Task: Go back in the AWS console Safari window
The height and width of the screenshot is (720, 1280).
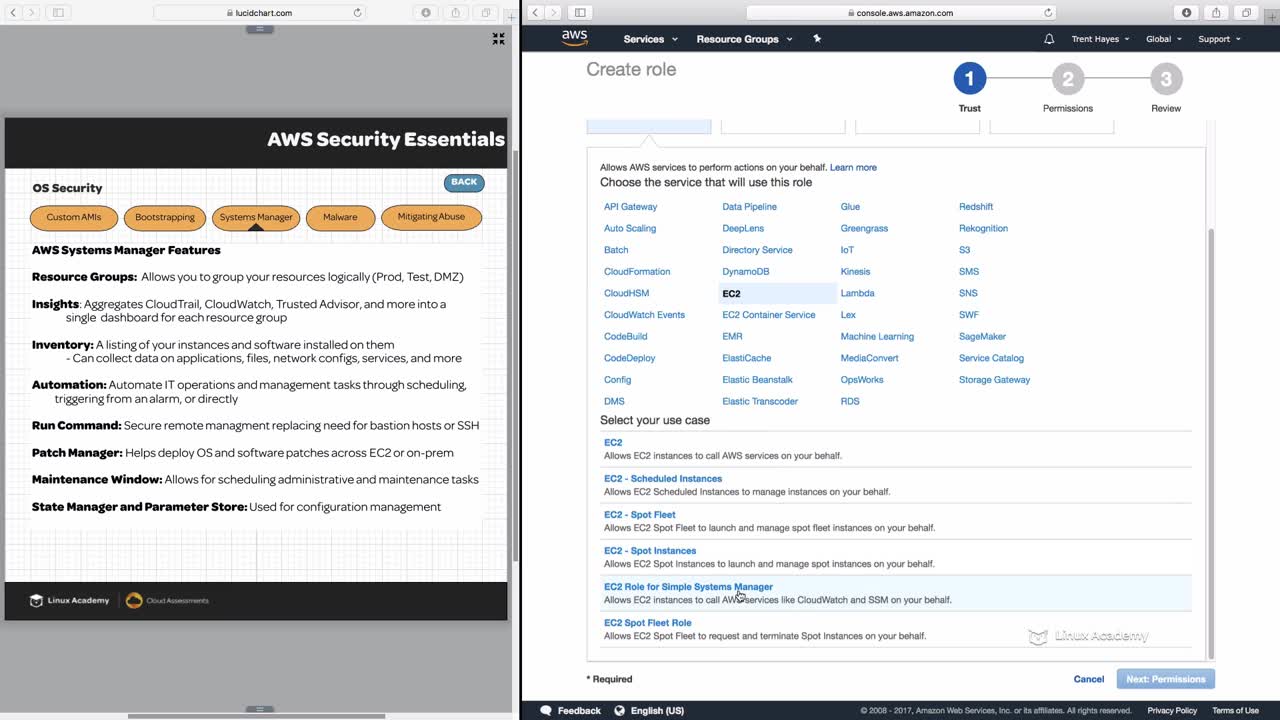Action: [x=535, y=13]
